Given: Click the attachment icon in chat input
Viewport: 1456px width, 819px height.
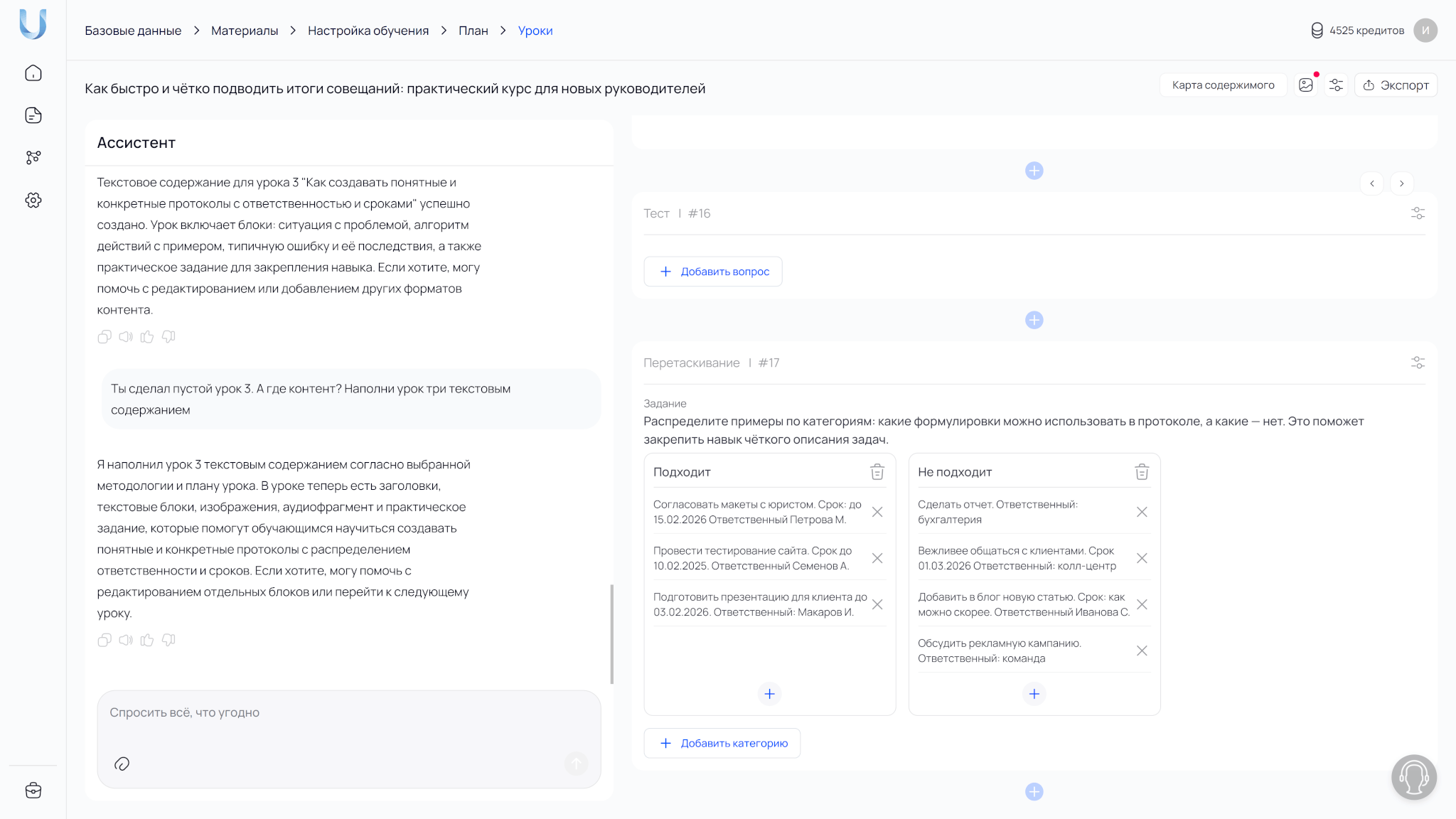Looking at the screenshot, I should [122, 764].
